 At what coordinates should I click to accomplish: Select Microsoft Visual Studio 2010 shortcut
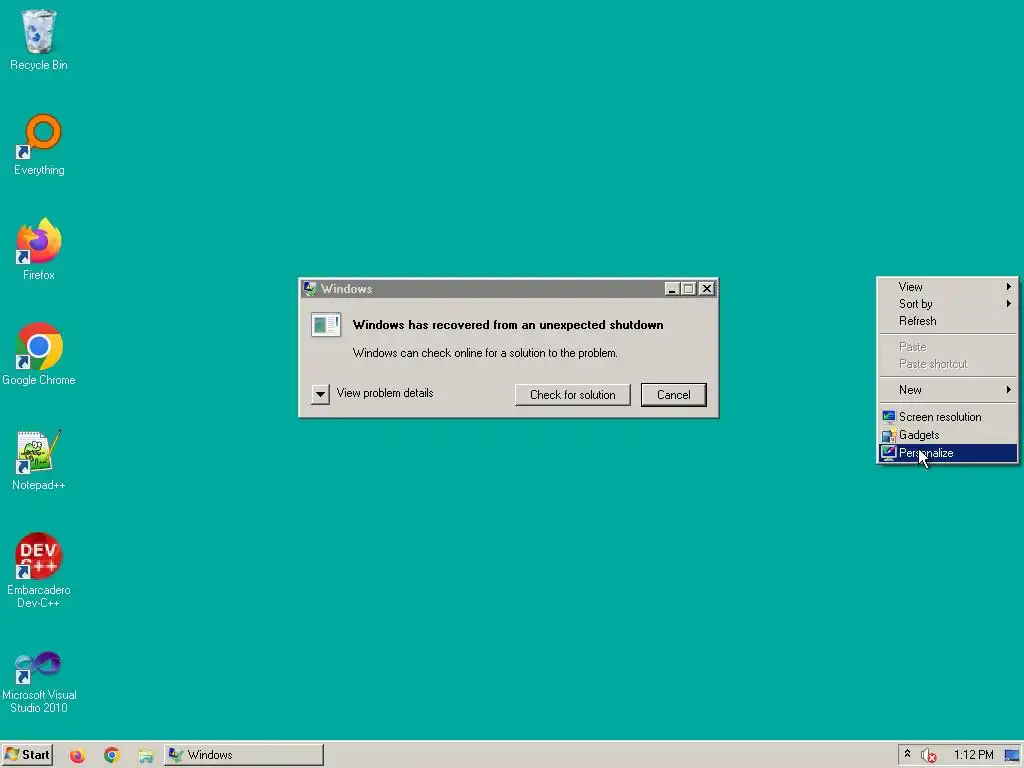[39, 682]
